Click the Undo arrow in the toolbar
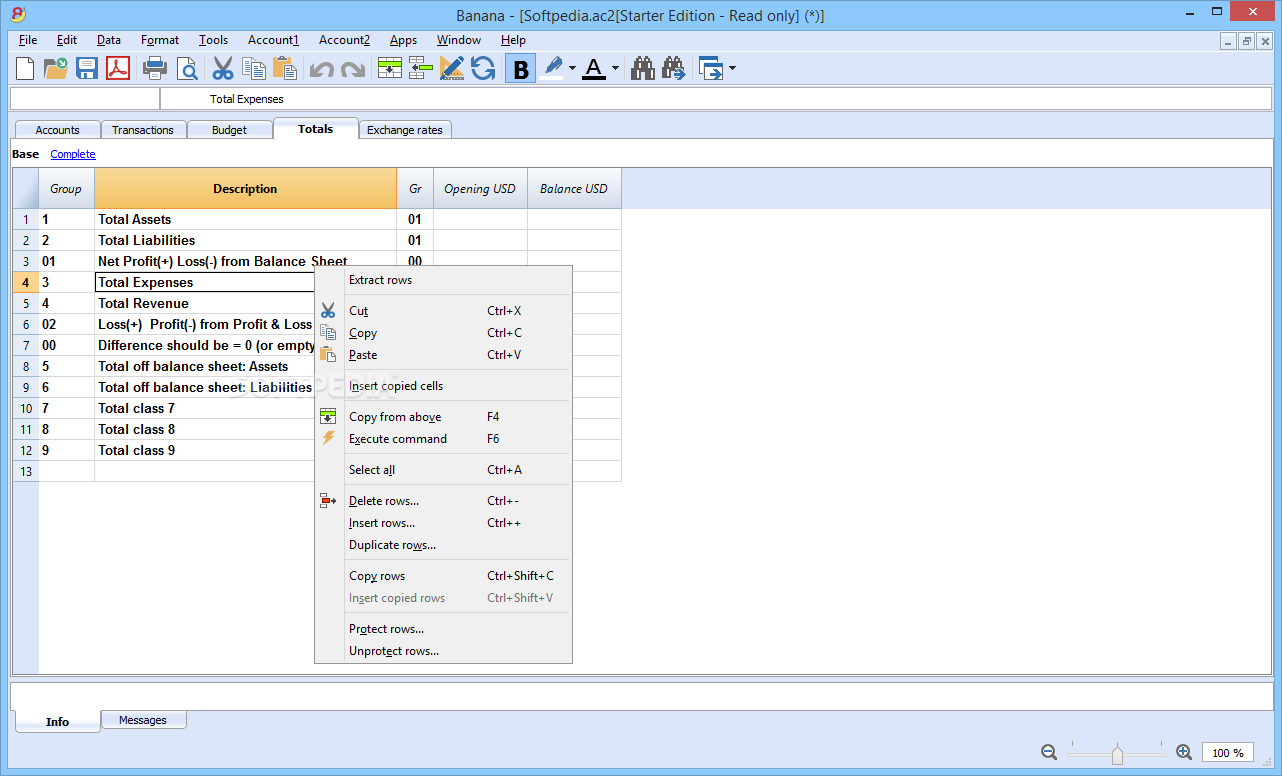This screenshot has width=1282, height=776. [x=321, y=69]
